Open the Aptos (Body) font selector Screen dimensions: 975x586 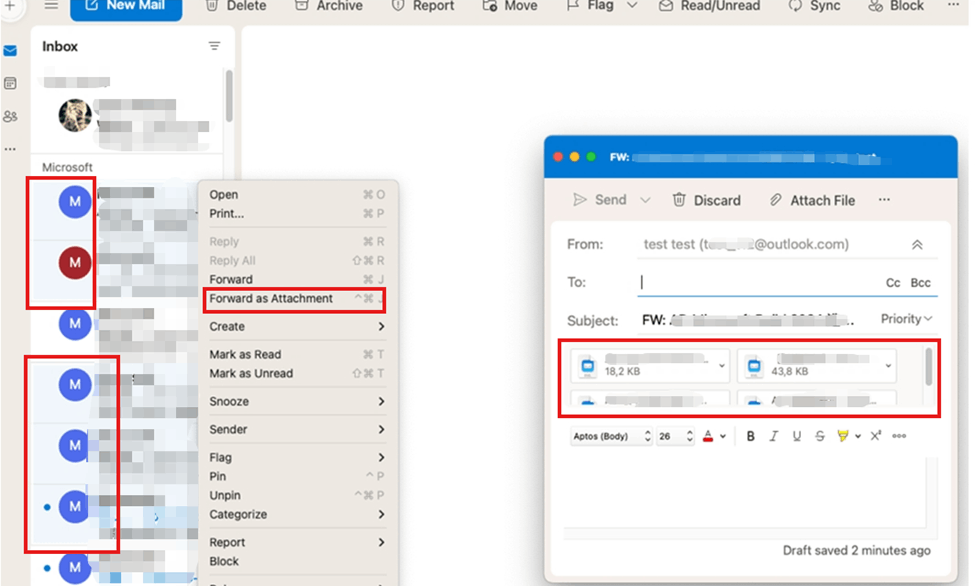(611, 436)
